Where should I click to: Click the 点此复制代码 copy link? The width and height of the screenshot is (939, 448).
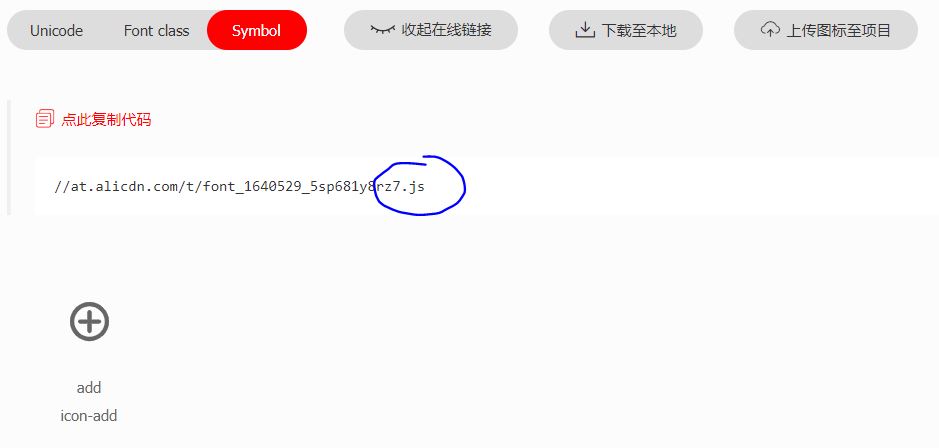point(106,119)
